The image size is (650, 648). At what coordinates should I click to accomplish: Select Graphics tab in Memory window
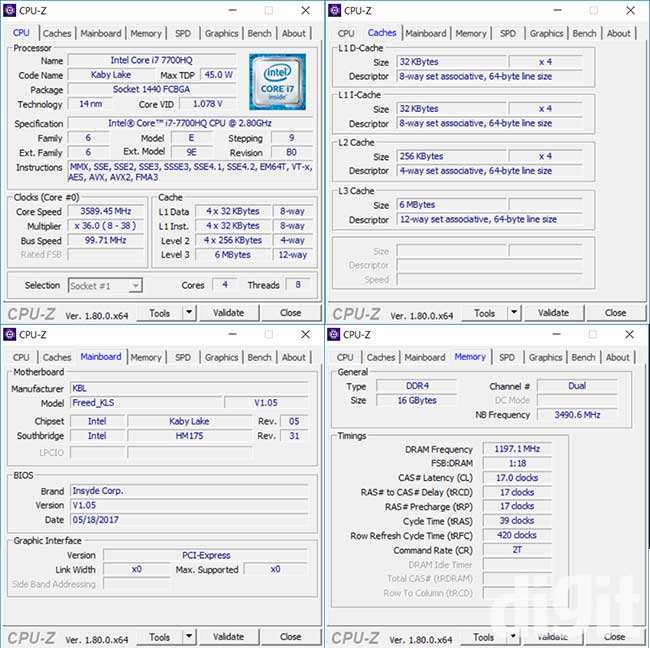coord(546,357)
